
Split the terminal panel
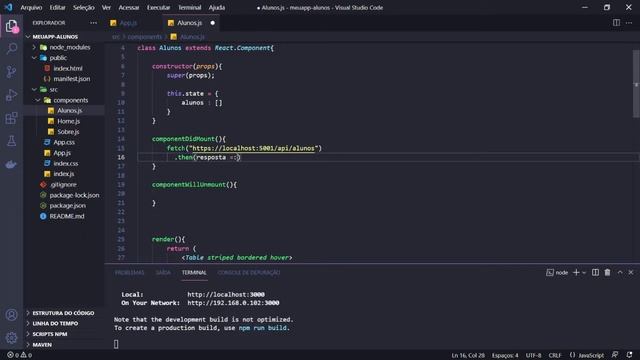[x=596, y=272]
